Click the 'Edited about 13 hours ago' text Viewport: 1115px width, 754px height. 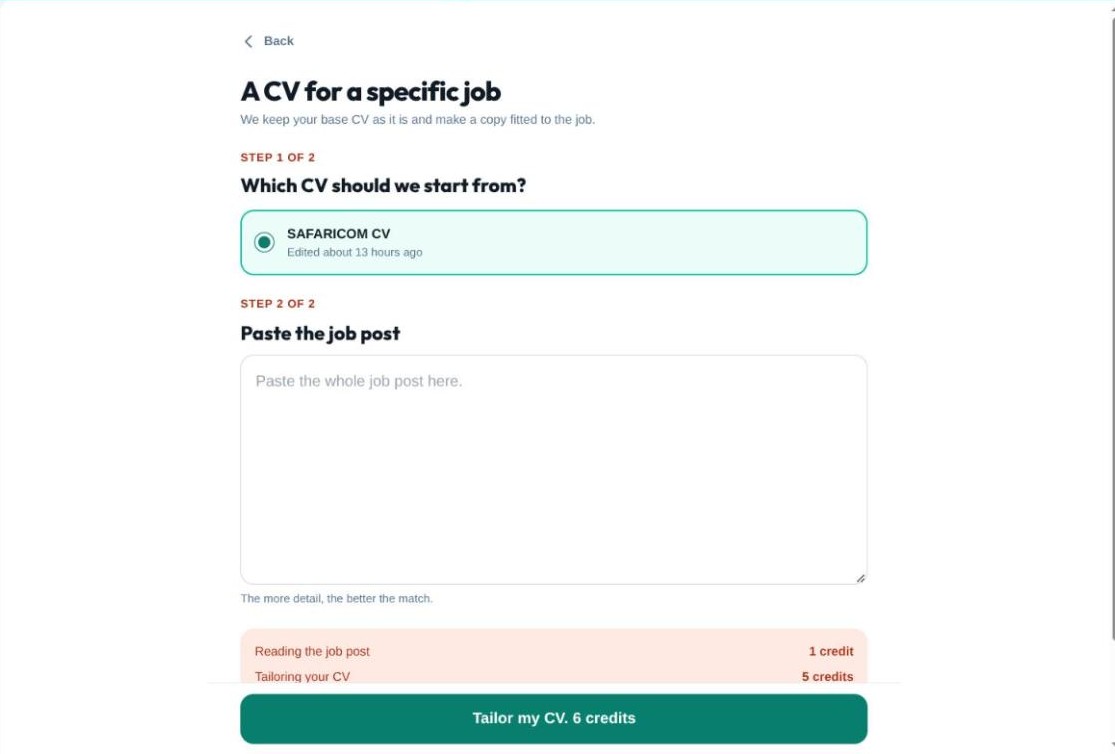355,253
